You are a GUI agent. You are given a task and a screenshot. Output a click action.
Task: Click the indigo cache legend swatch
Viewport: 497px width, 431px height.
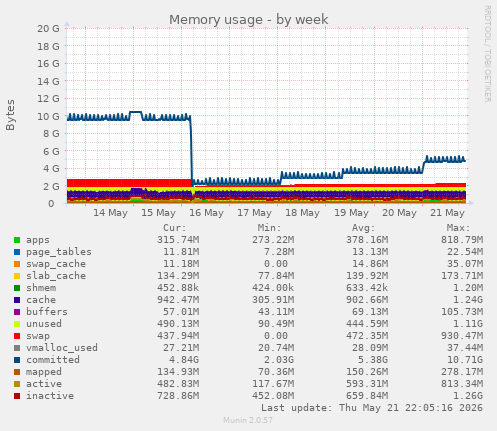click(17, 300)
